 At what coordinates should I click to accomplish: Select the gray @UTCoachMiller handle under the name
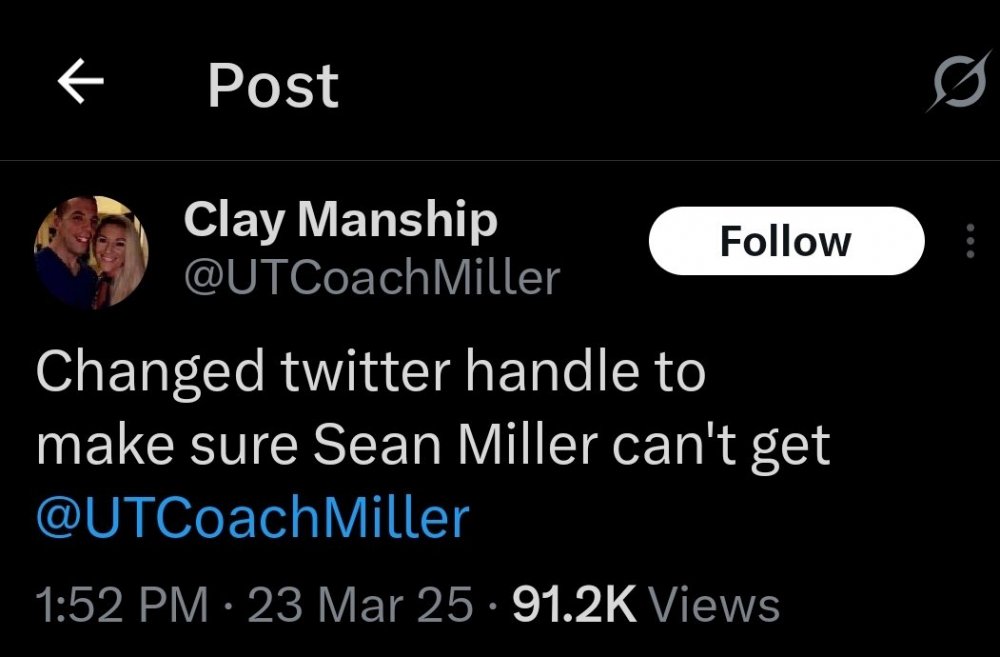pos(371,277)
